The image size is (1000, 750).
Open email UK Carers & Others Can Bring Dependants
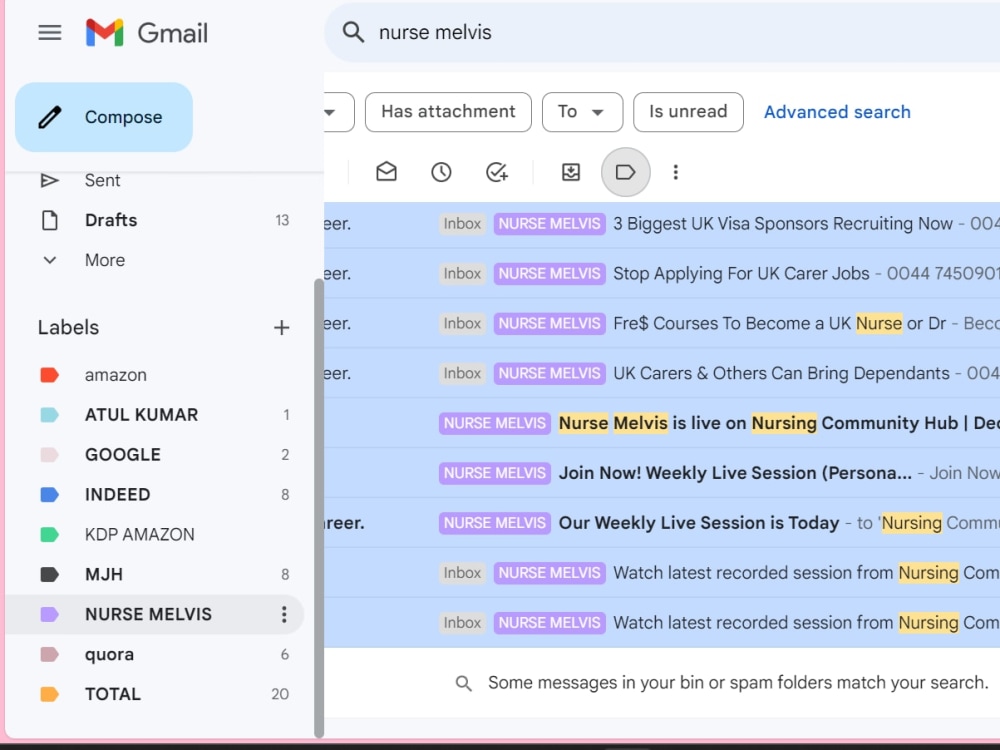(x=662, y=373)
